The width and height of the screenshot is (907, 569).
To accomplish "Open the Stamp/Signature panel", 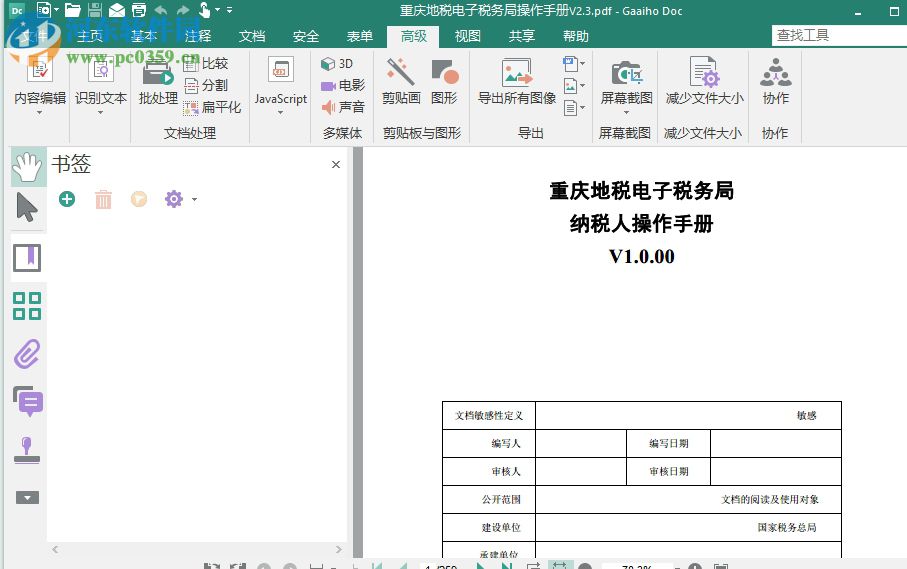I will tap(27, 450).
